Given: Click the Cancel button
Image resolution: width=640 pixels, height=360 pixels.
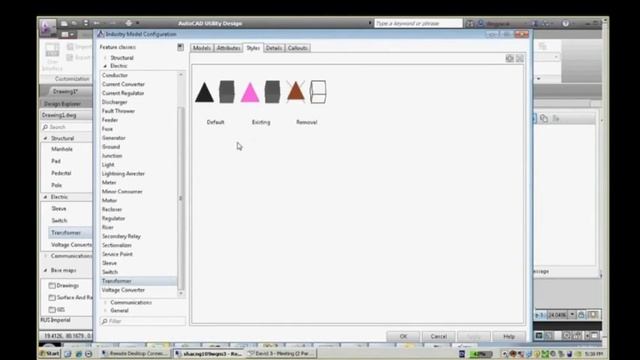Looking at the screenshot, I should point(438,336).
